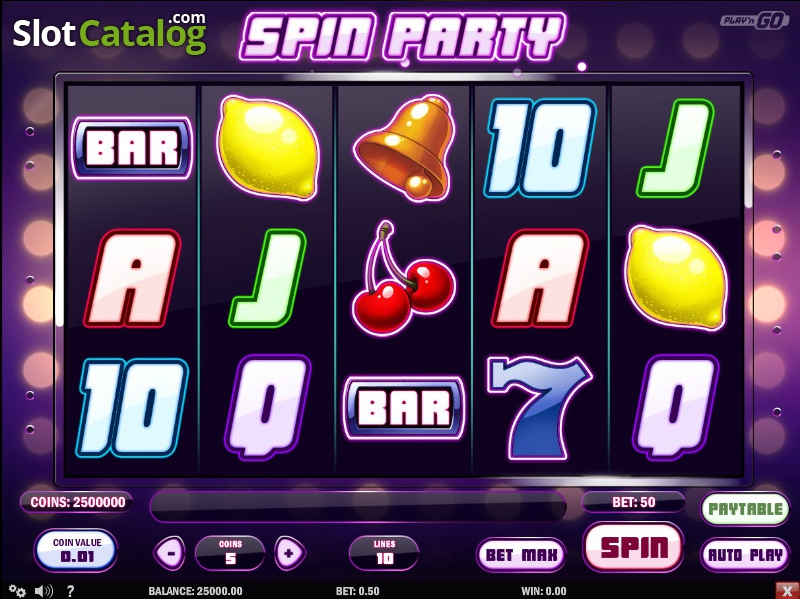Viewport: 800px width, 599px height.
Task: Click the red cherries symbol
Action: [404, 279]
